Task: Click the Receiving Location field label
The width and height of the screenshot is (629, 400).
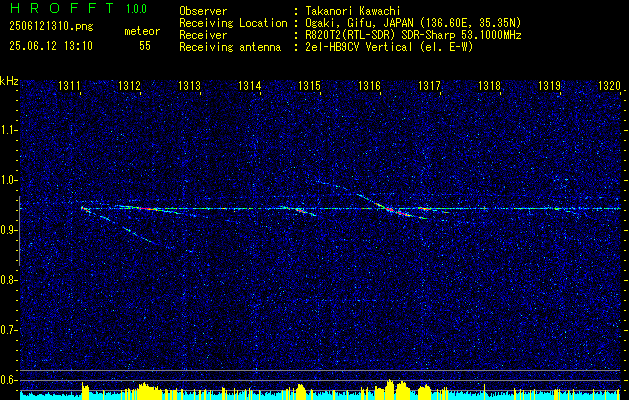Action: pyautogui.click(x=233, y=23)
